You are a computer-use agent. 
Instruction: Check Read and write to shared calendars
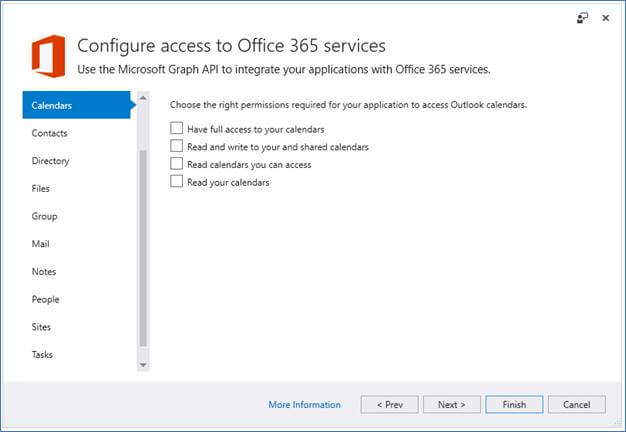(176, 146)
